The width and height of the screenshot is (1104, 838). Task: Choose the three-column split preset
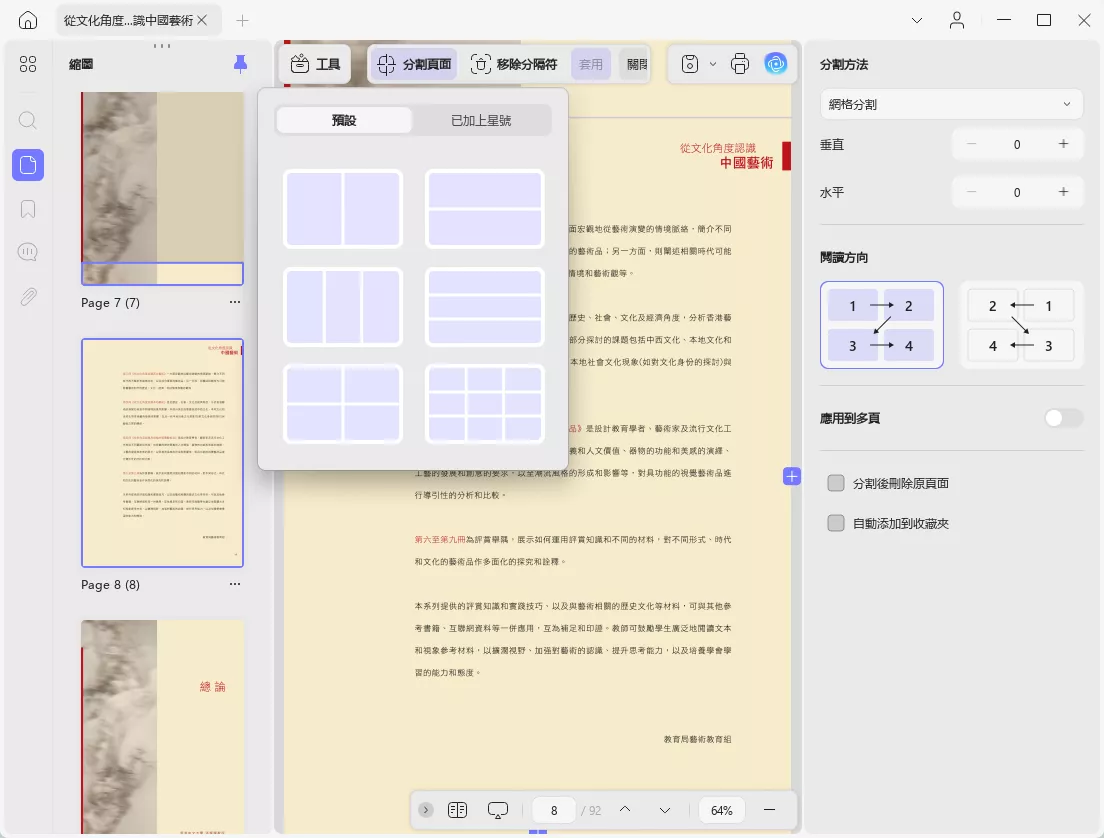(x=343, y=307)
